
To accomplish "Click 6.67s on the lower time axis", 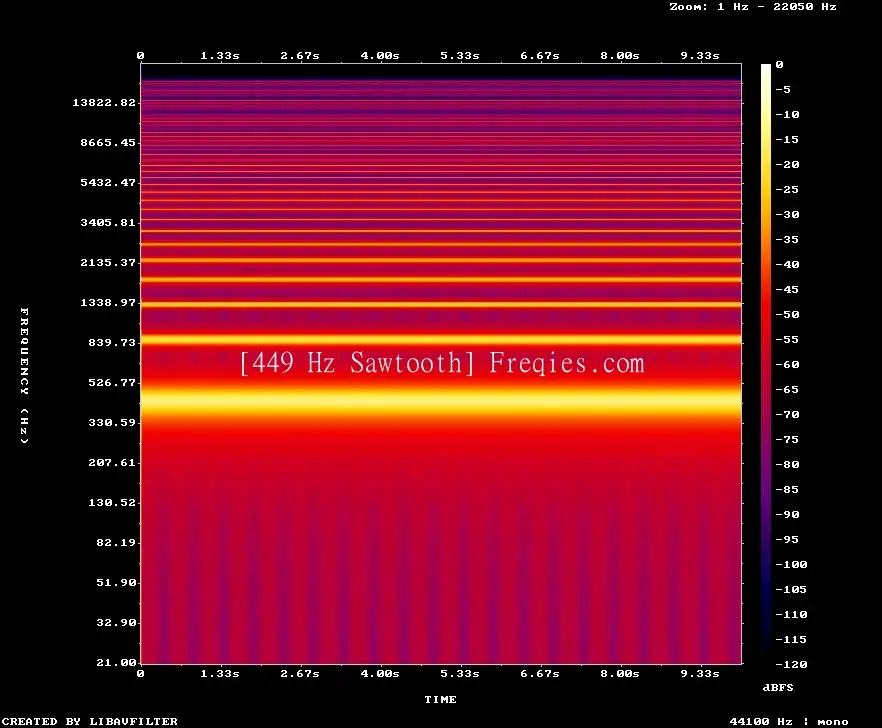I will click(x=539, y=673).
